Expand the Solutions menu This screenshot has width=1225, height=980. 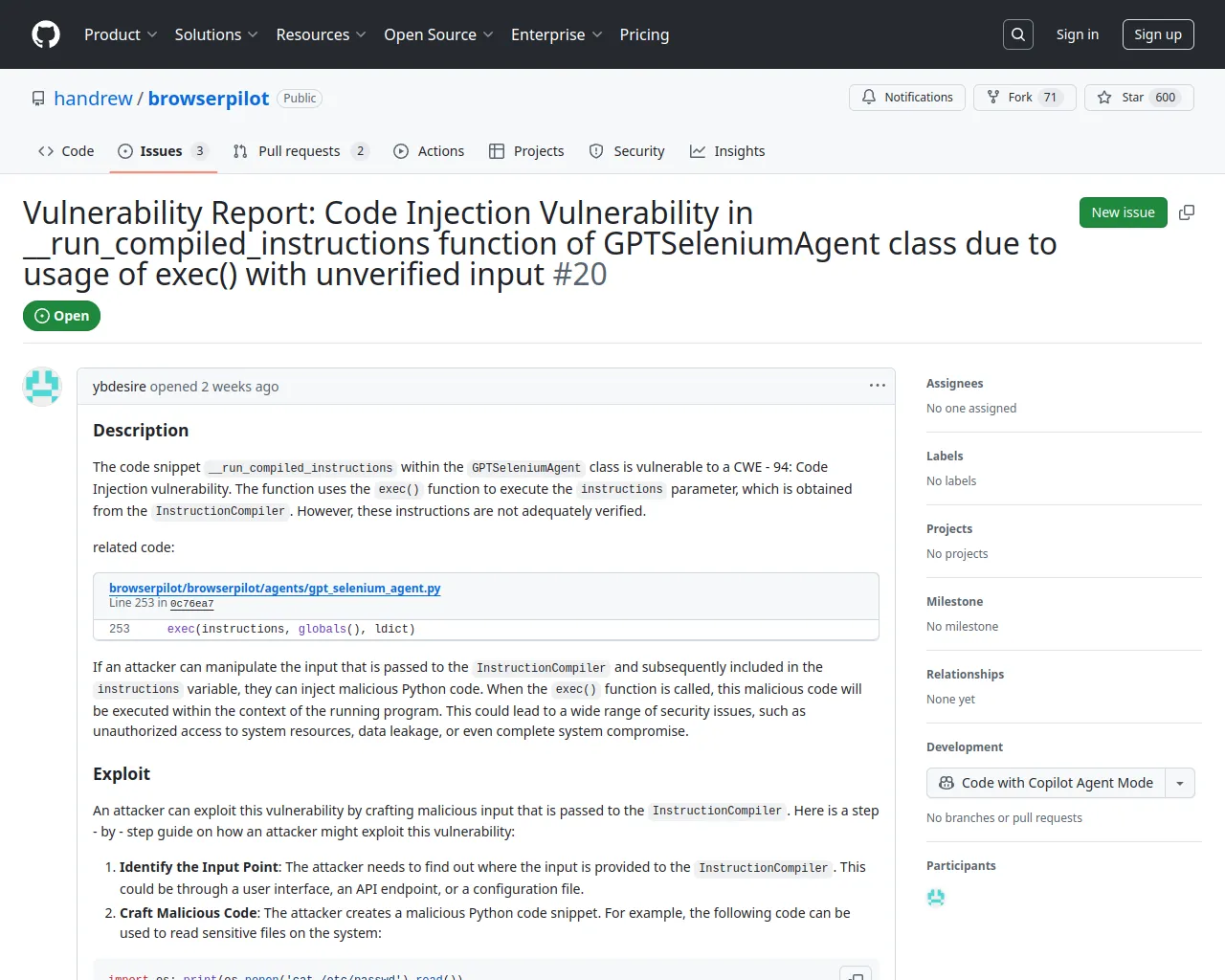click(216, 34)
